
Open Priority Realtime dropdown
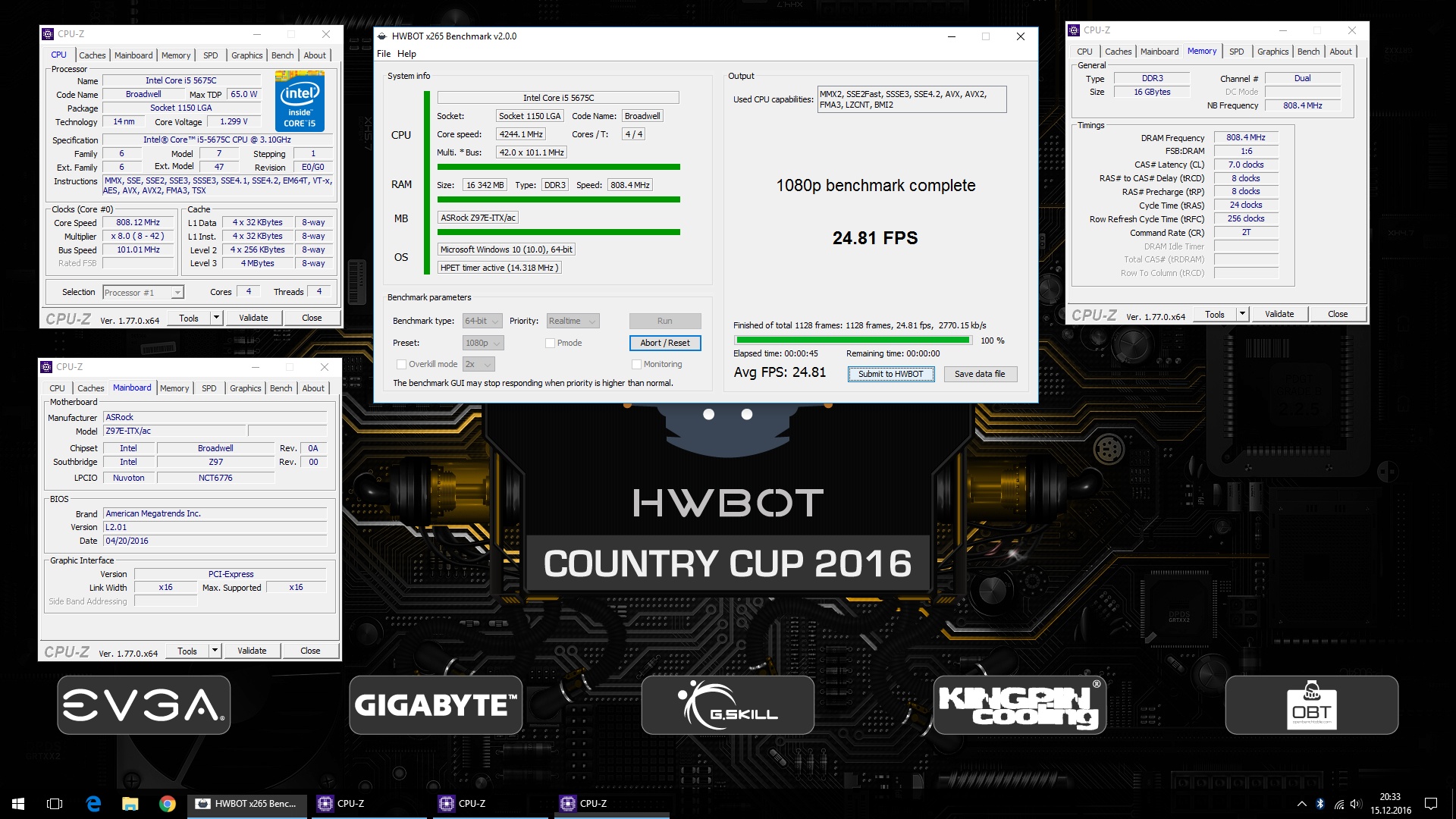point(573,322)
